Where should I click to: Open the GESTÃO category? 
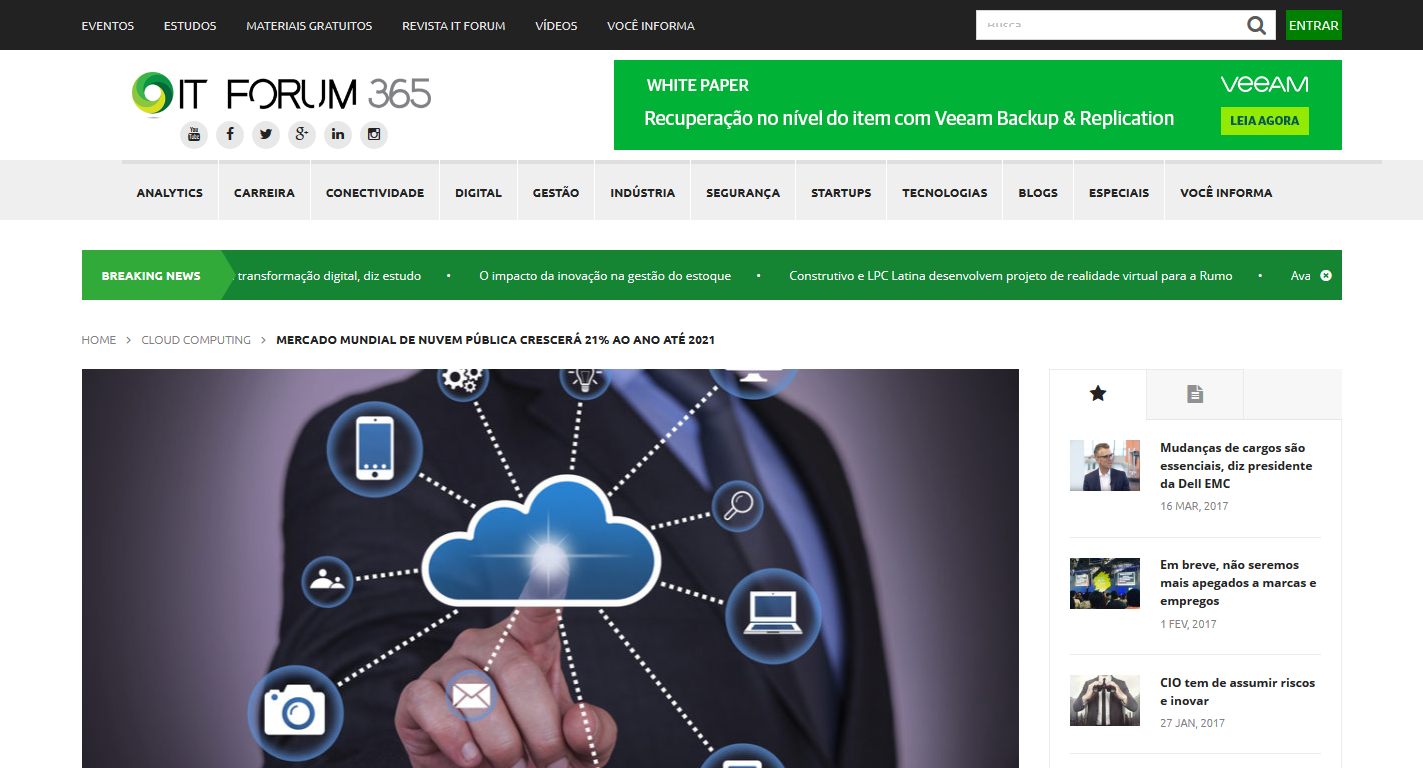[556, 193]
